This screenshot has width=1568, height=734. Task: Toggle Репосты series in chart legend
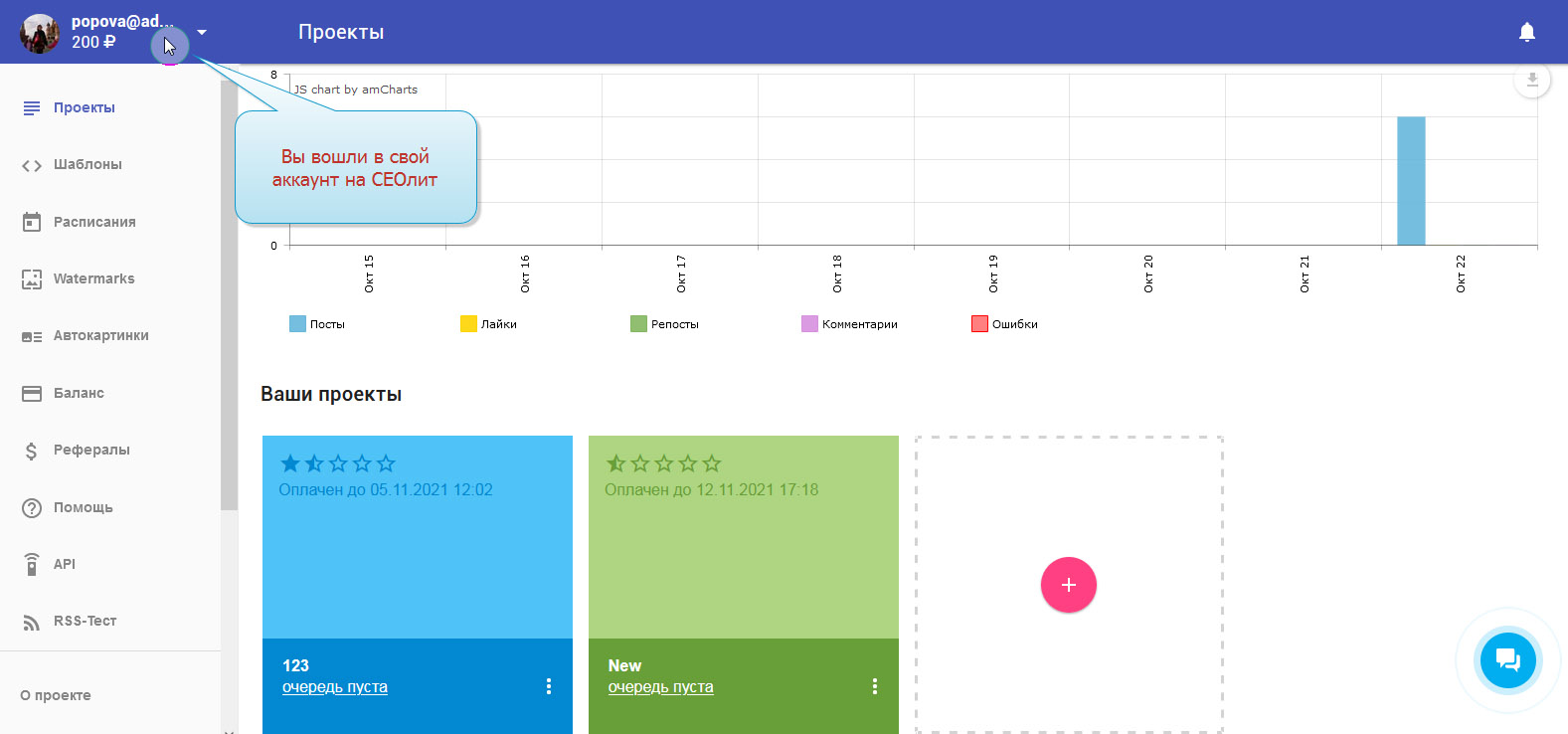click(x=664, y=324)
